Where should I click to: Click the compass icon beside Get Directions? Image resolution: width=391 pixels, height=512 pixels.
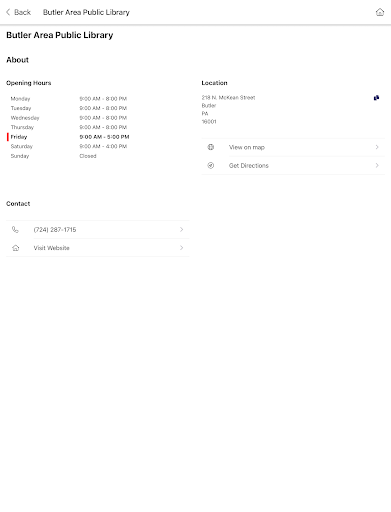click(x=211, y=165)
